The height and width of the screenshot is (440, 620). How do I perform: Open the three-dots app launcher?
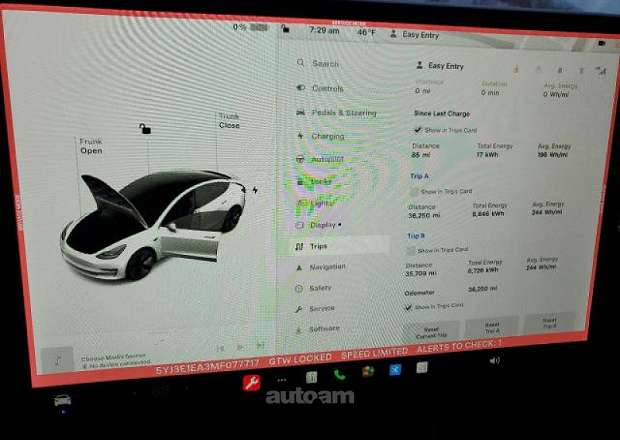(283, 379)
